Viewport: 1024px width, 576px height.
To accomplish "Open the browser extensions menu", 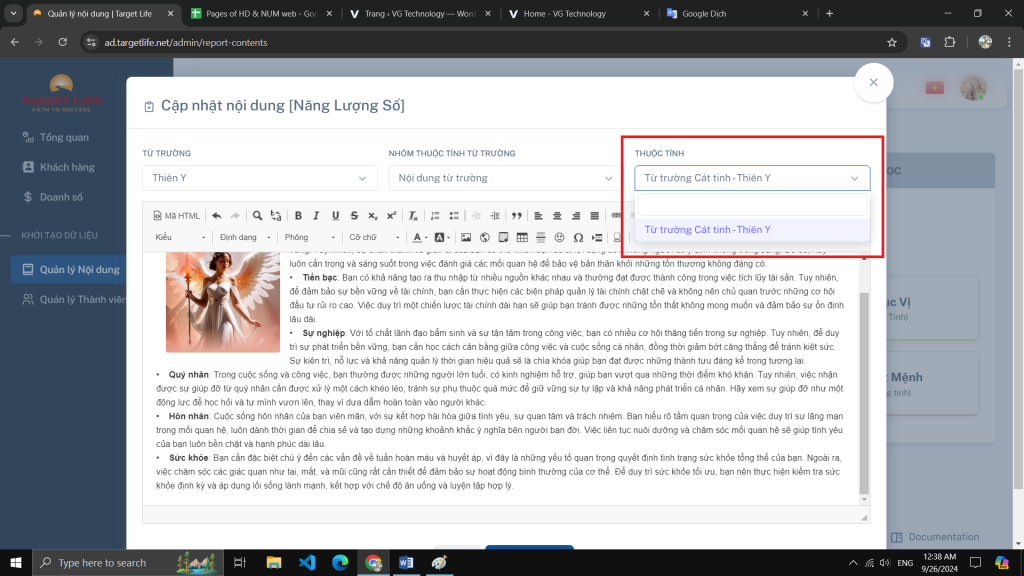I will 950,42.
